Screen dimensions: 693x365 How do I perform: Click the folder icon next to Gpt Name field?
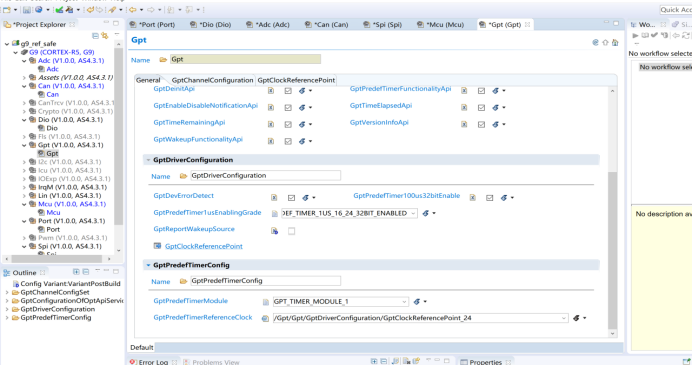(163, 60)
